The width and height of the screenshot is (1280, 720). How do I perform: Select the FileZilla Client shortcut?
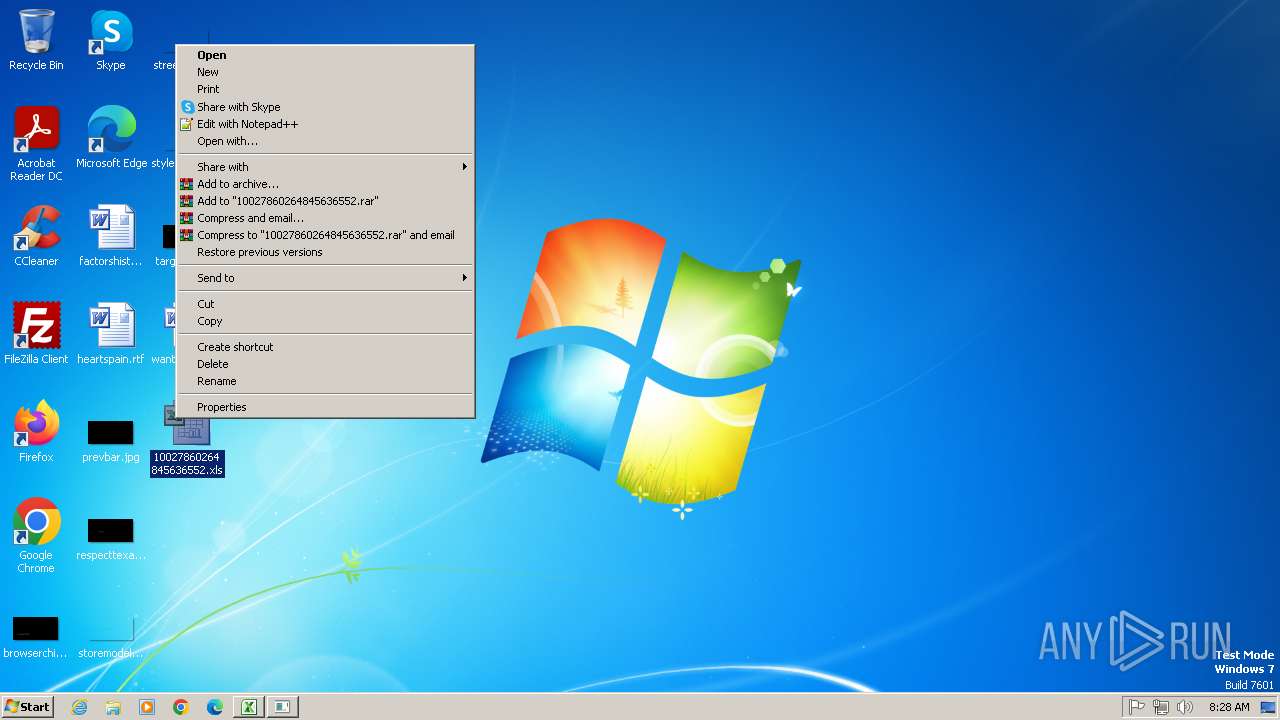coord(36,333)
